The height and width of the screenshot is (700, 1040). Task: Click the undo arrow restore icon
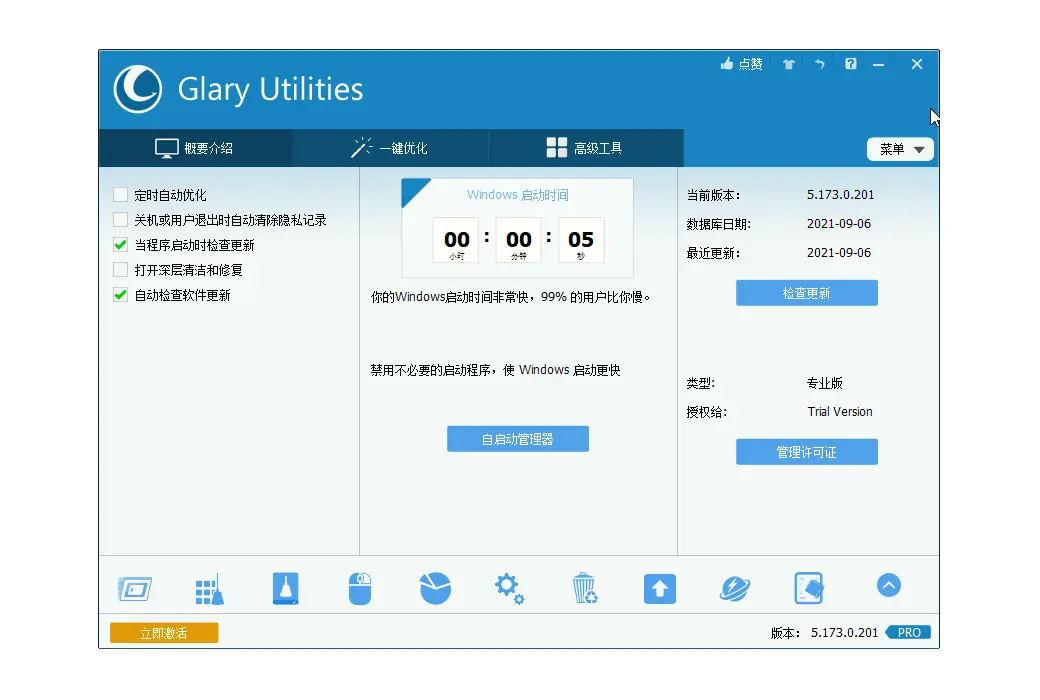click(820, 64)
